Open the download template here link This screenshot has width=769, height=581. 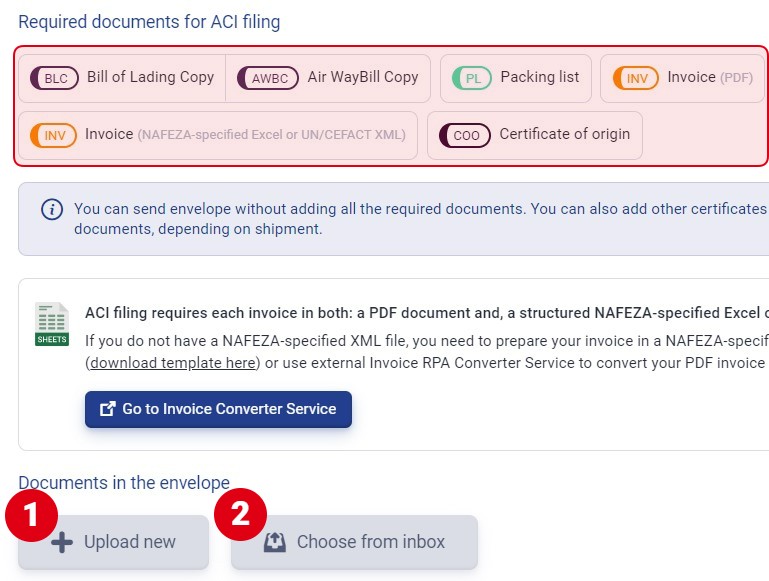173,363
